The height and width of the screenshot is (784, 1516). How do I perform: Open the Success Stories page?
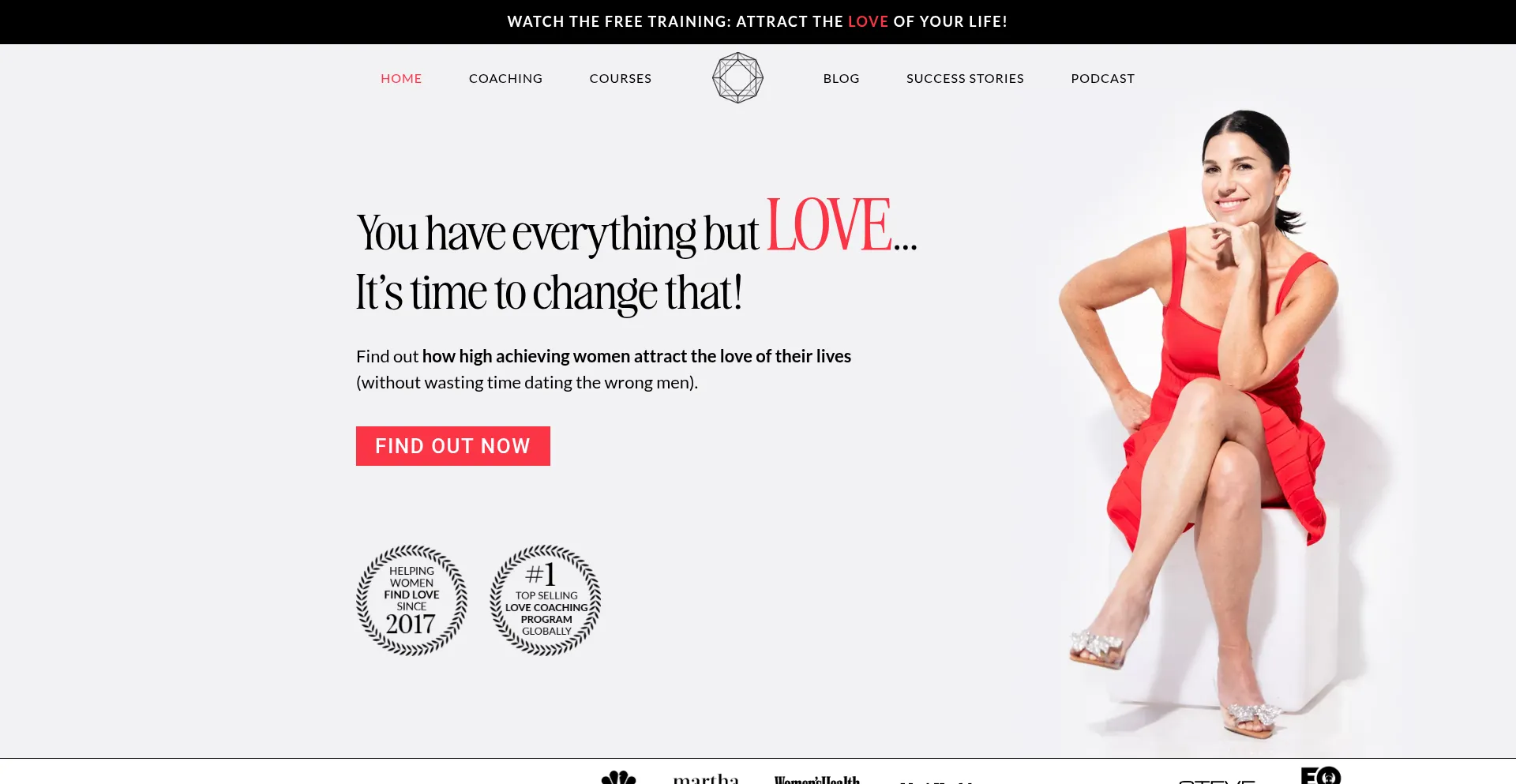coord(965,78)
